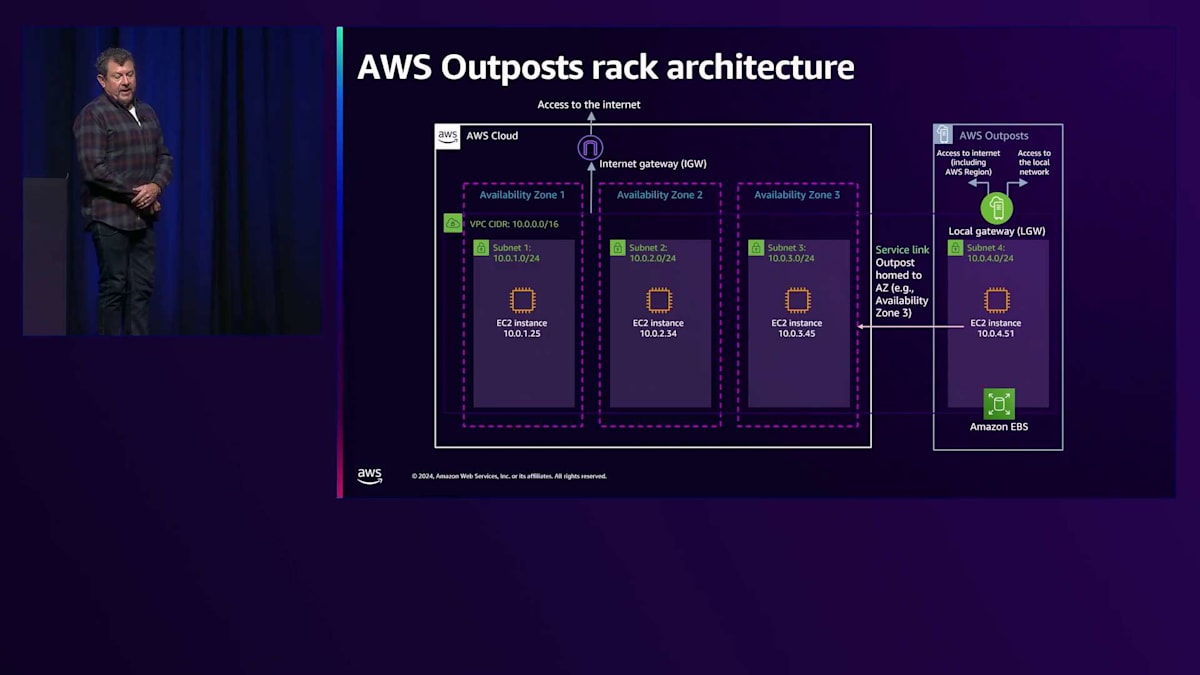
Task: Click 'Access to internet (including AWS Region)' text
Action: click(x=968, y=163)
